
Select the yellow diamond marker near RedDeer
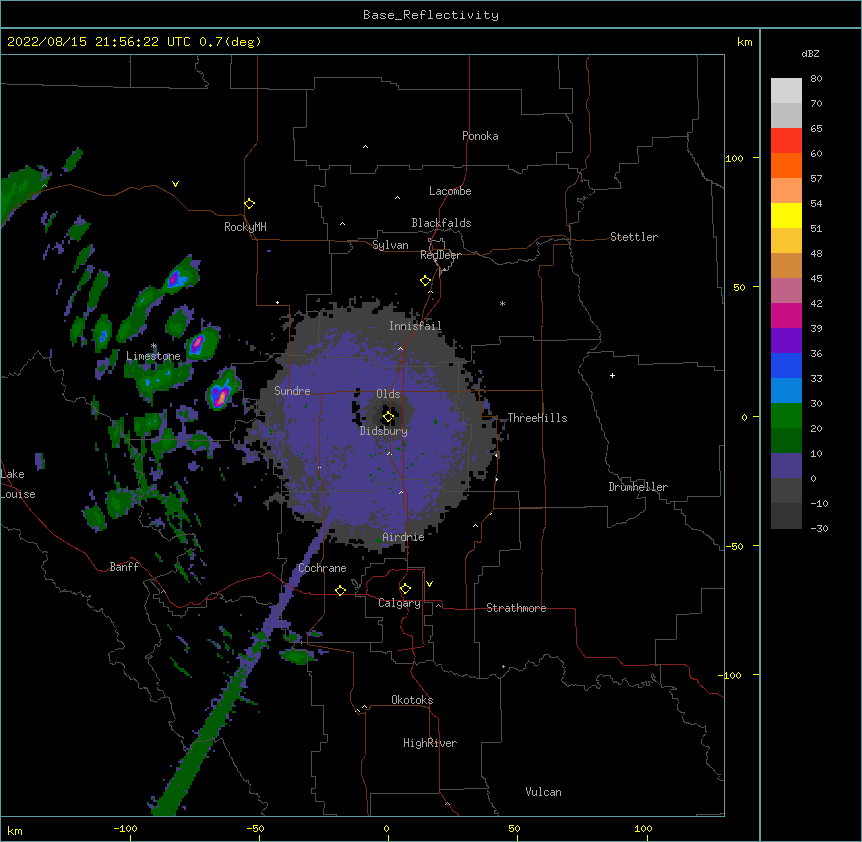point(425,281)
